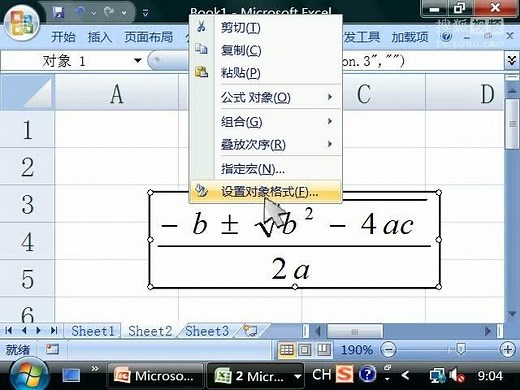Choose 粘贴(P) from context menu
This screenshot has width=520, height=390.
(x=266, y=72)
